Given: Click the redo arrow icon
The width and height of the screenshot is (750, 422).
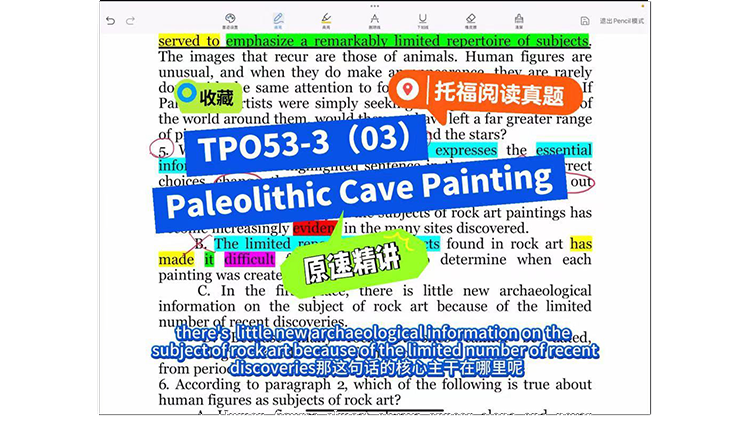Looking at the screenshot, I should pos(130,21).
